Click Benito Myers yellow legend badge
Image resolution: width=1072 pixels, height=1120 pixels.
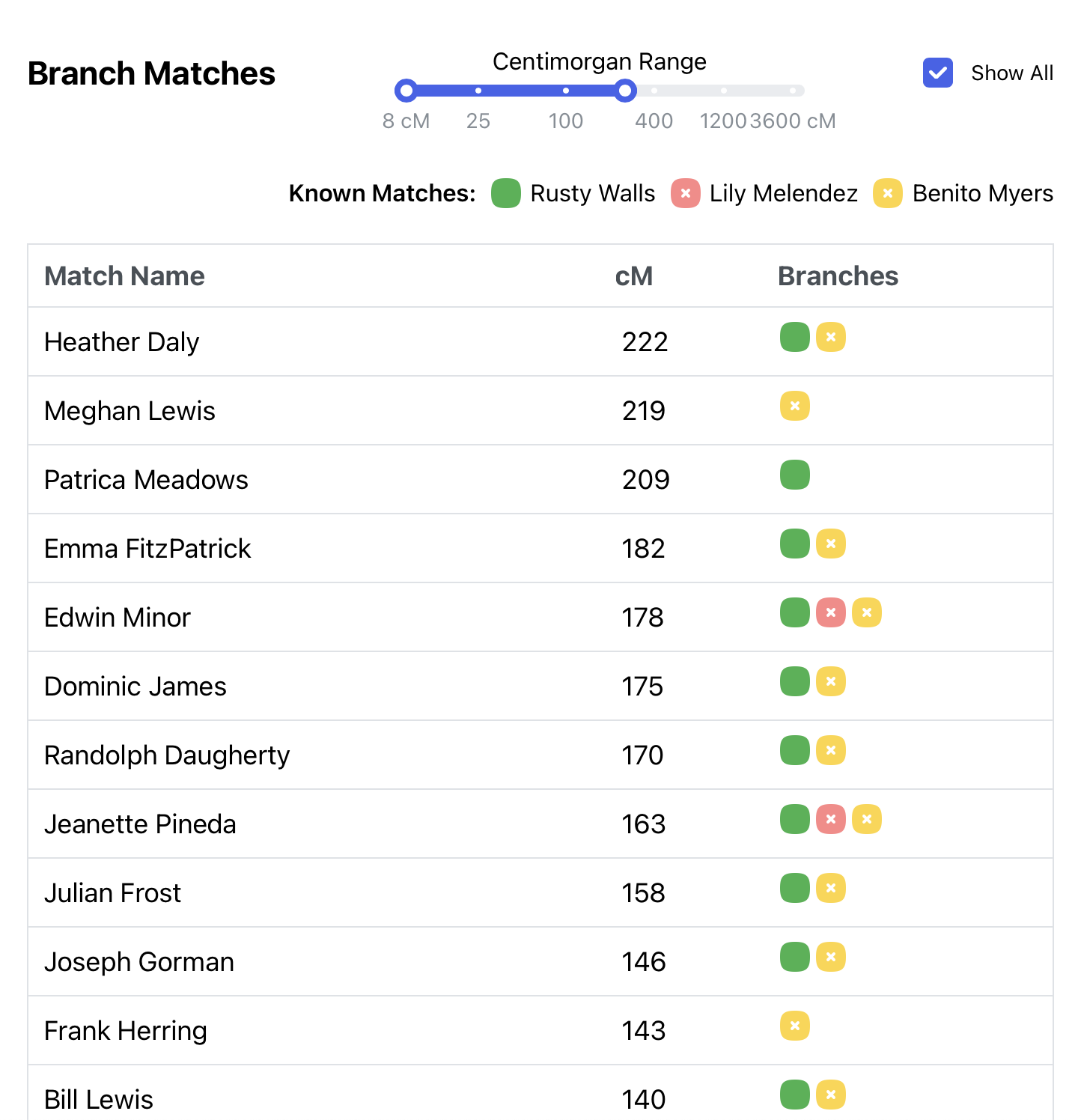[888, 193]
